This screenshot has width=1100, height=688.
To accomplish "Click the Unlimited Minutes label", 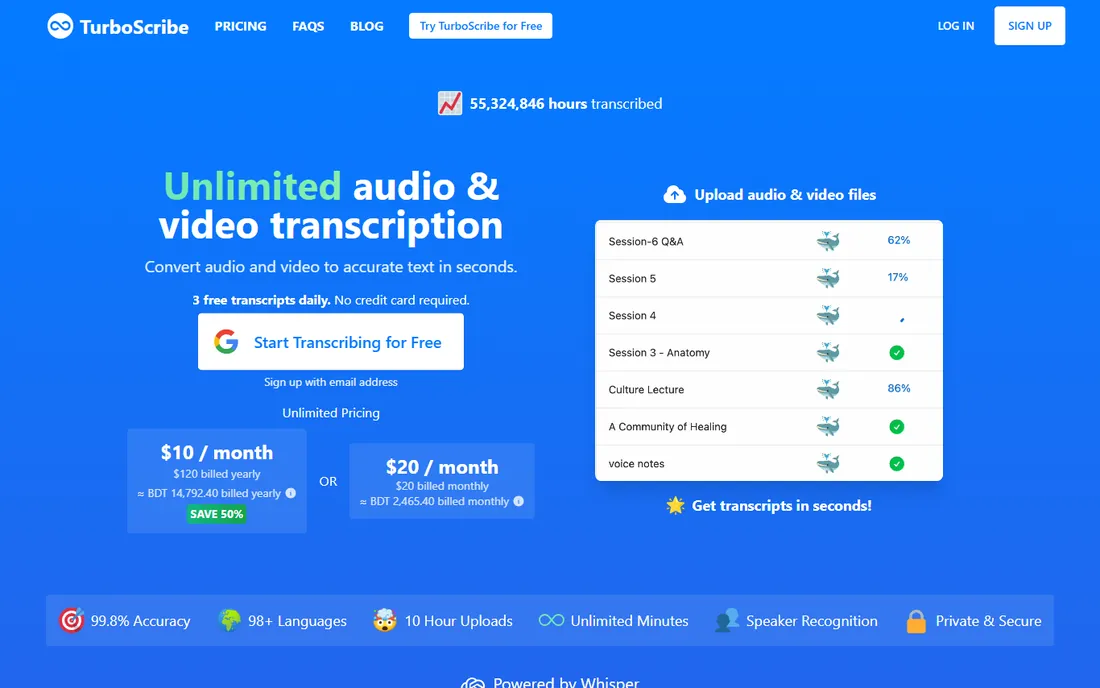I will 629,621.
